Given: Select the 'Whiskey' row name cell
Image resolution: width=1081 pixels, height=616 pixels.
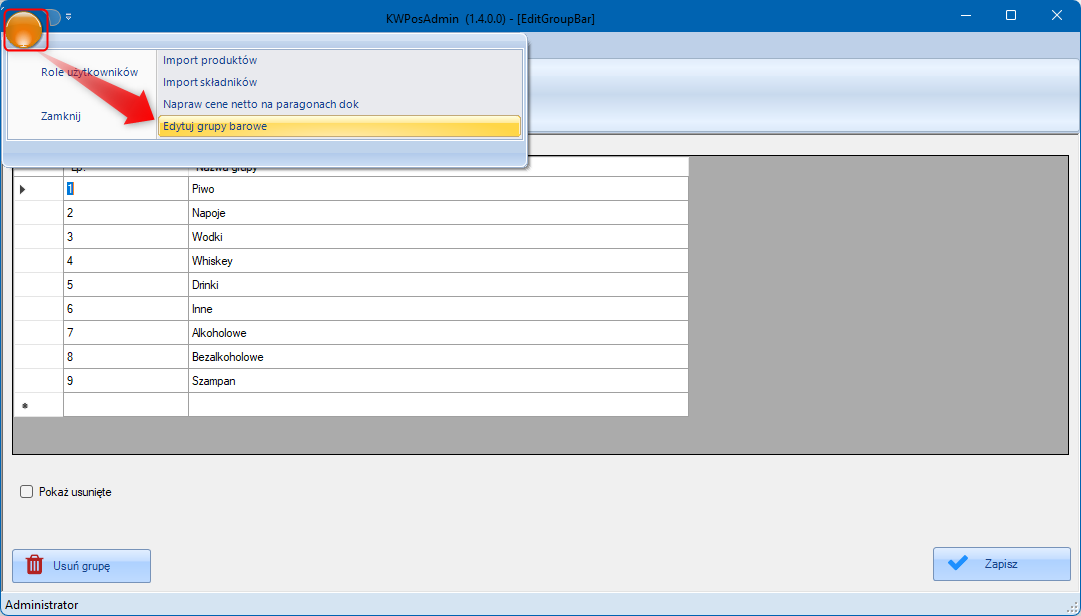Looking at the screenshot, I should [437, 261].
